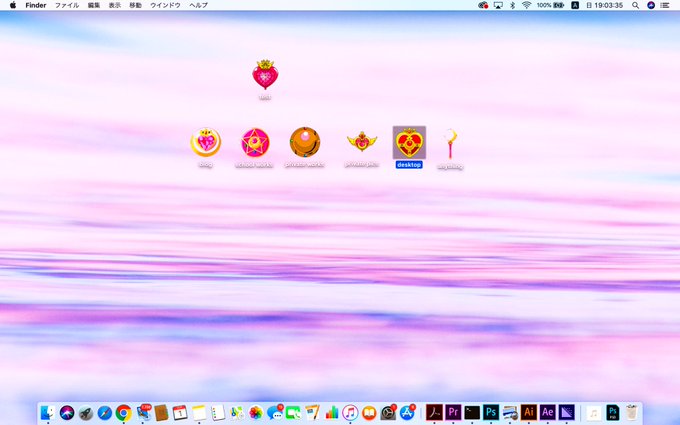Open Adobe Acrobat from the Dock
This screenshot has height=425, width=680.
(x=434, y=412)
